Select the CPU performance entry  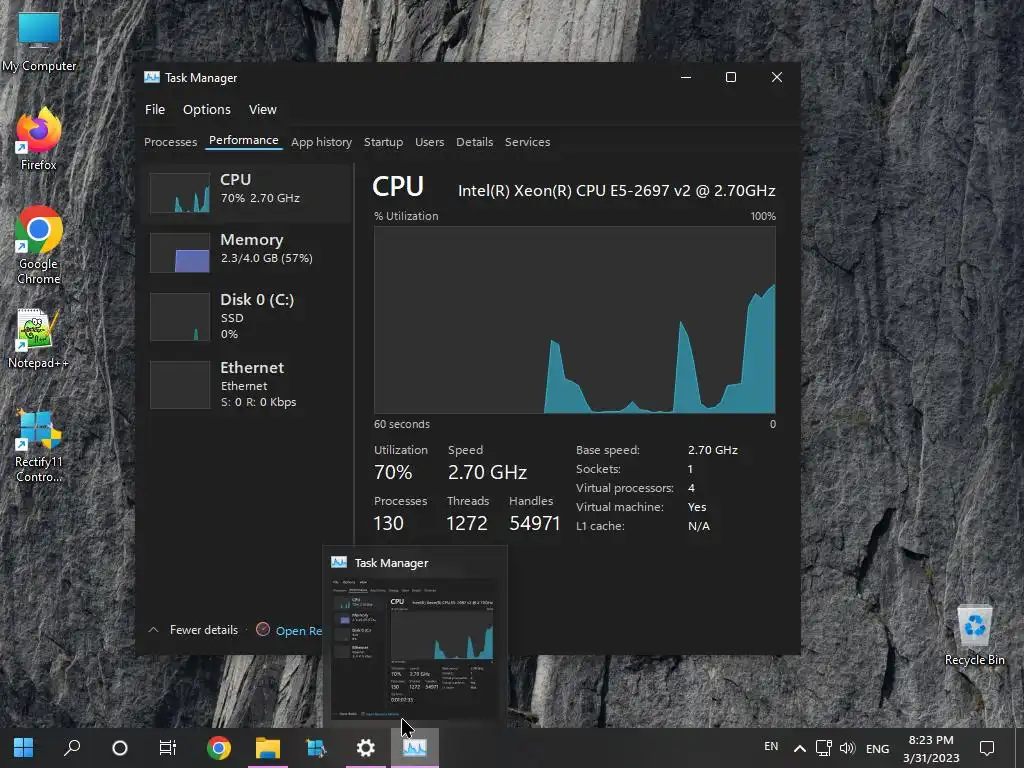click(246, 193)
